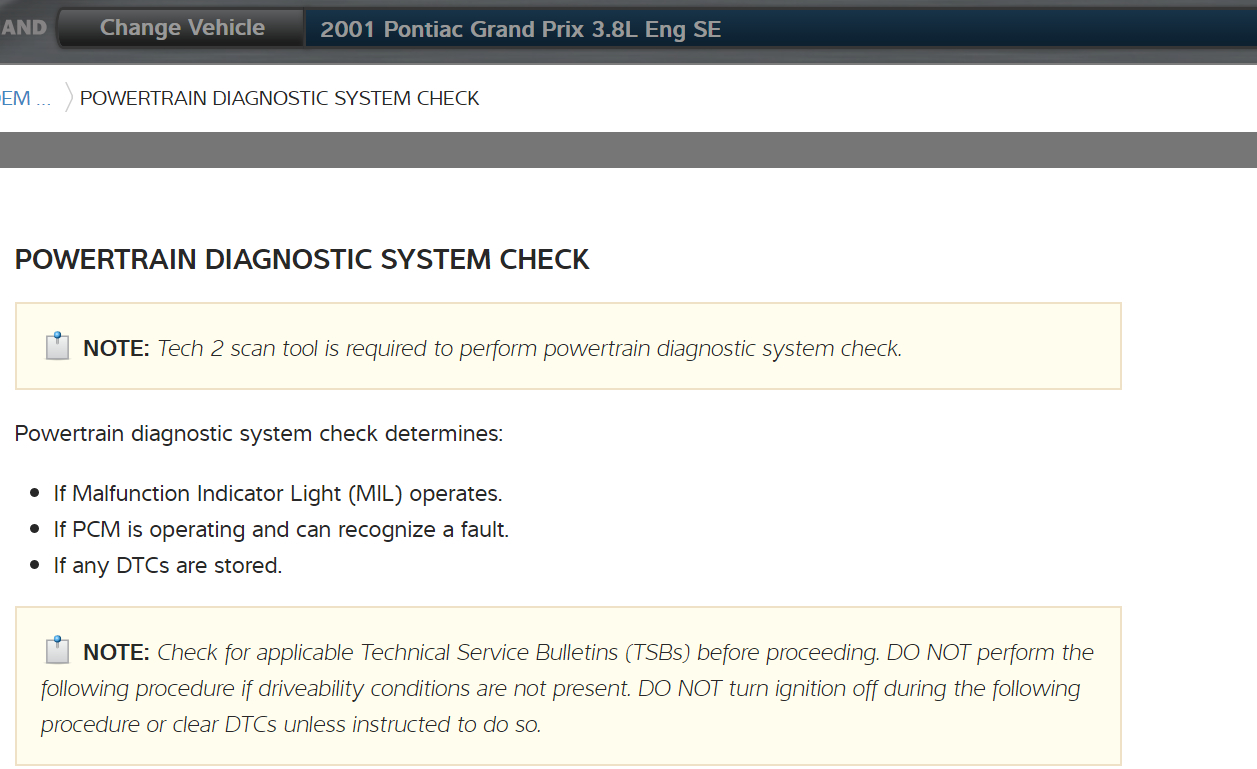
Task: Click the 'Powertrain diagnostic system check determines' sentence
Action: pos(259,434)
